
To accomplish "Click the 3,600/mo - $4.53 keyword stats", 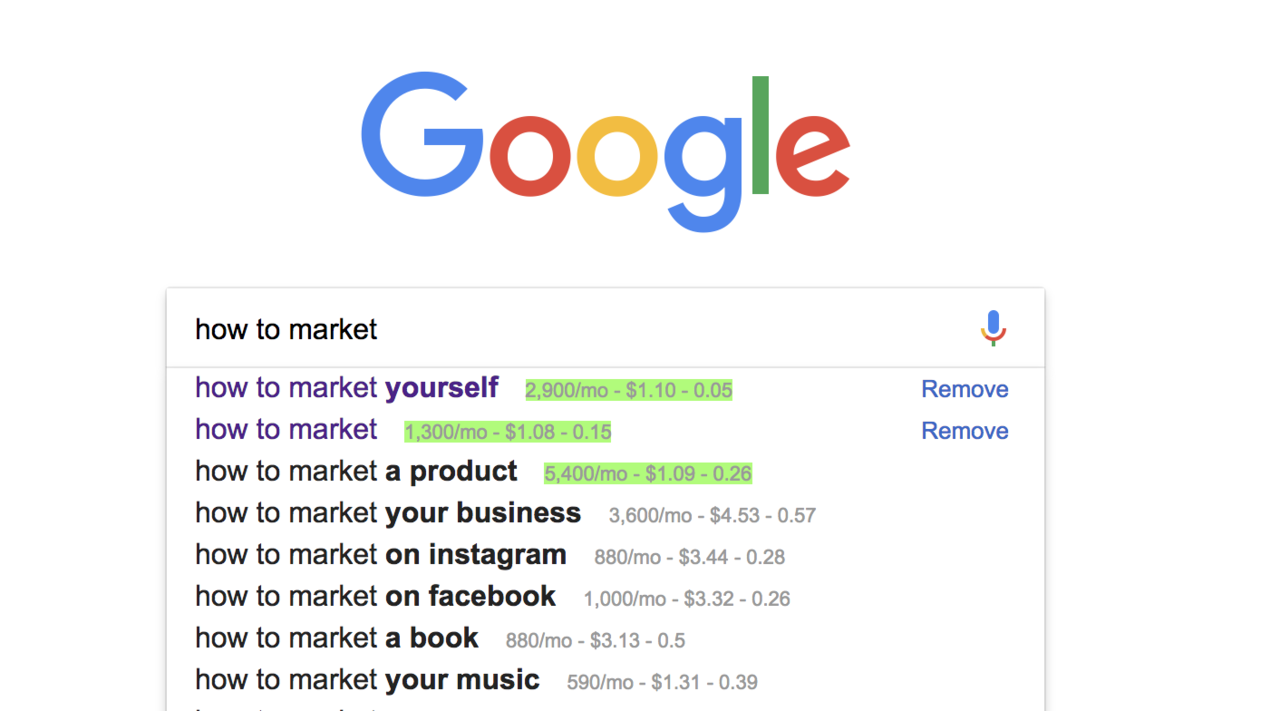I will click(x=712, y=516).
